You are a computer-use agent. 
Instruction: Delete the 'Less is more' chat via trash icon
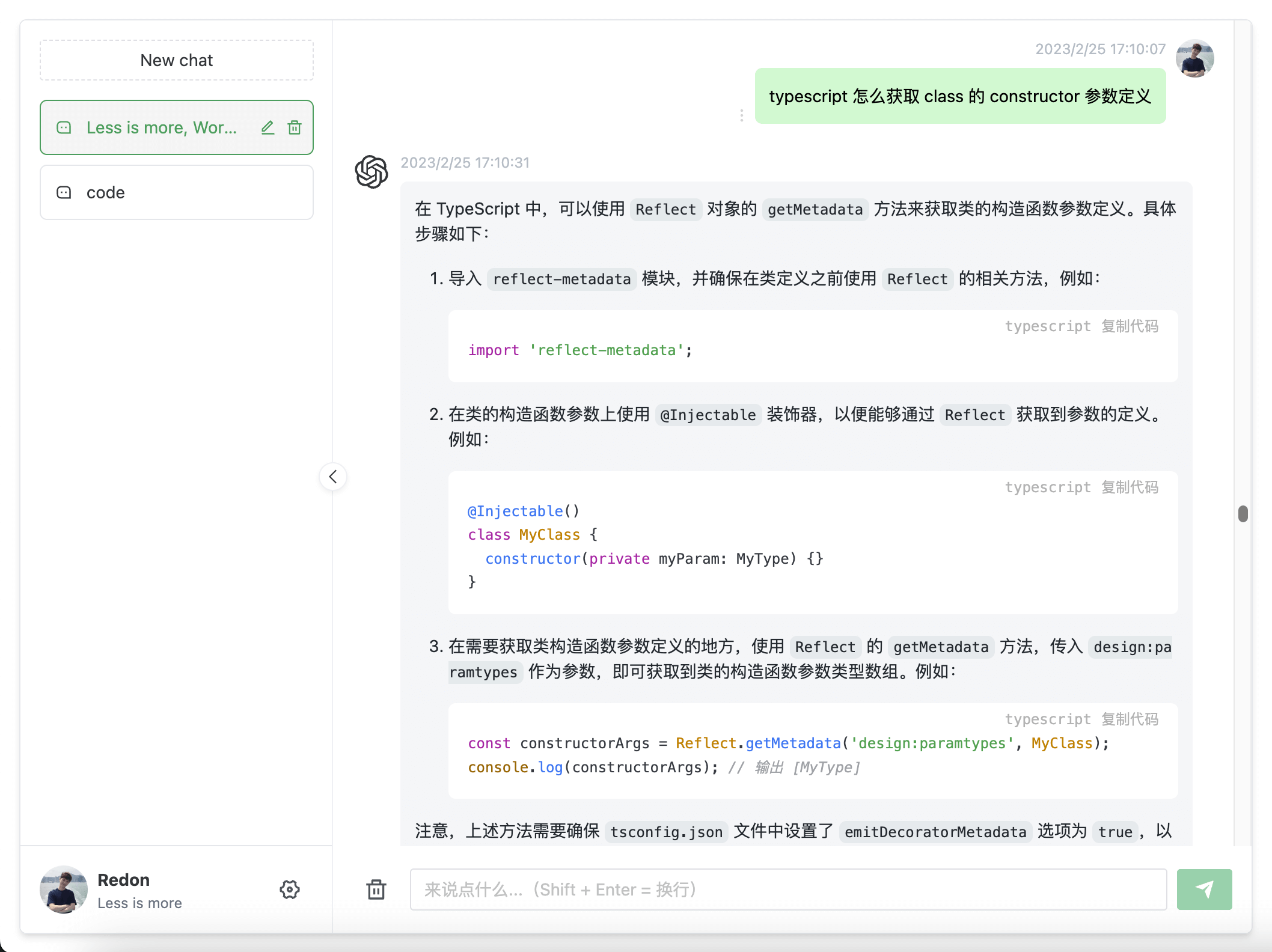click(x=295, y=127)
